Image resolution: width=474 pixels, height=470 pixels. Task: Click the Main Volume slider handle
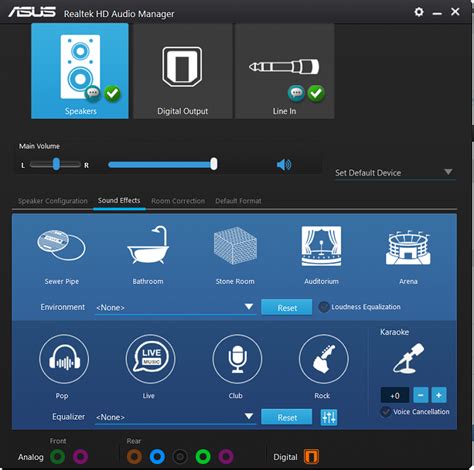click(214, 164)
